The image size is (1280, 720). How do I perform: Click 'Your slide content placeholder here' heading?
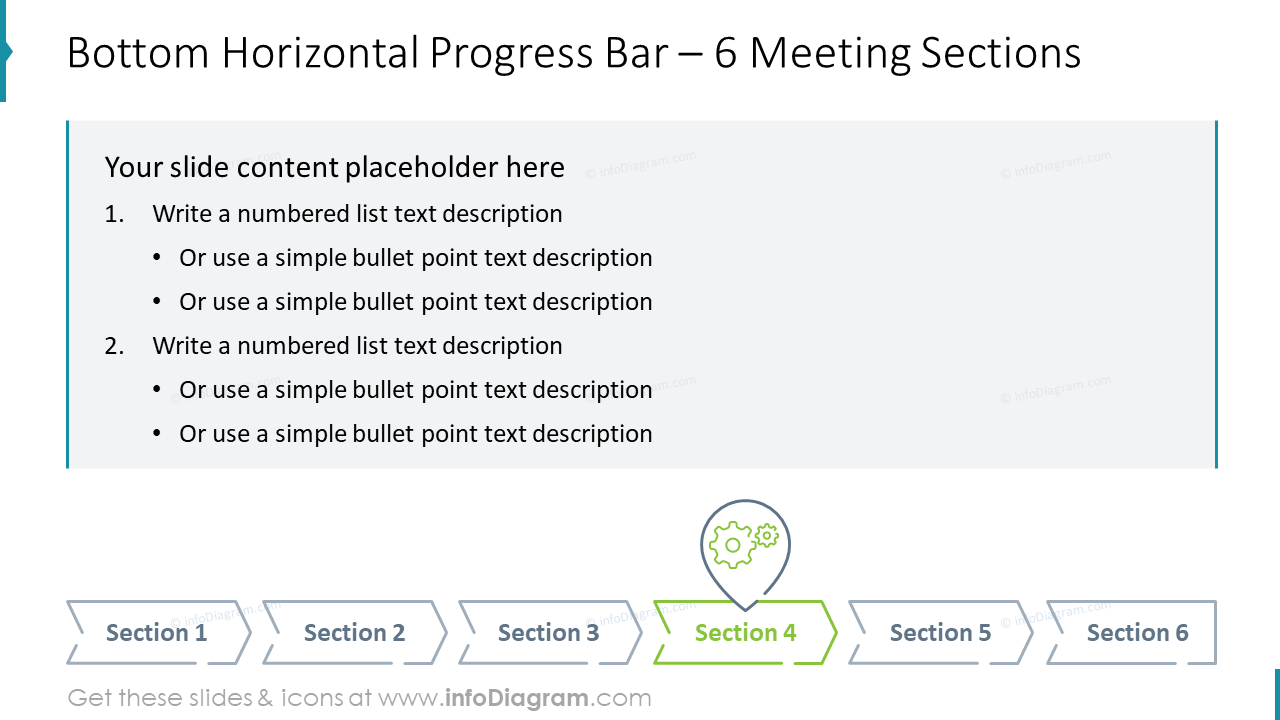pyautogui.click(x=335, y=167)
